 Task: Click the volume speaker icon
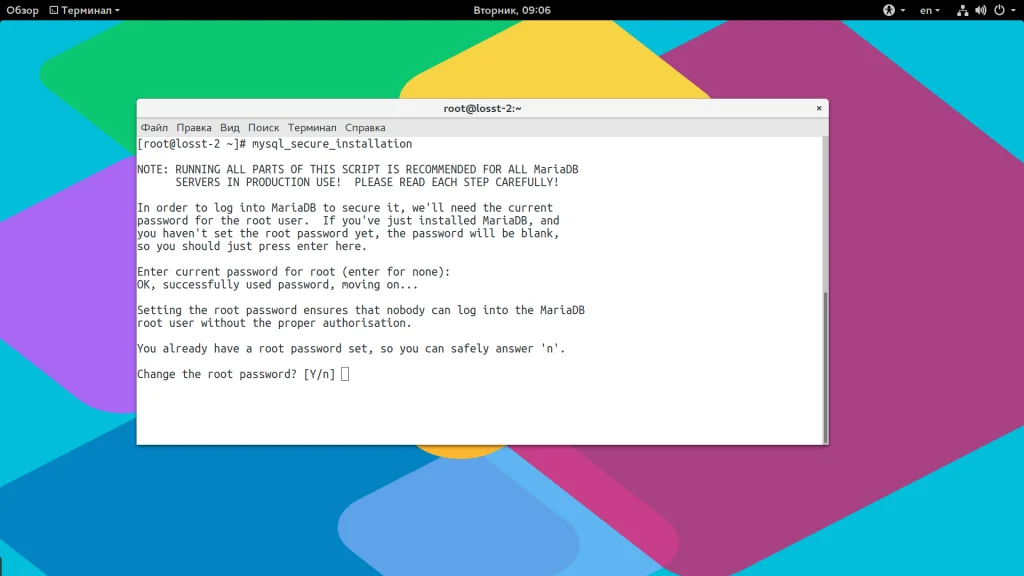point(980,10)
